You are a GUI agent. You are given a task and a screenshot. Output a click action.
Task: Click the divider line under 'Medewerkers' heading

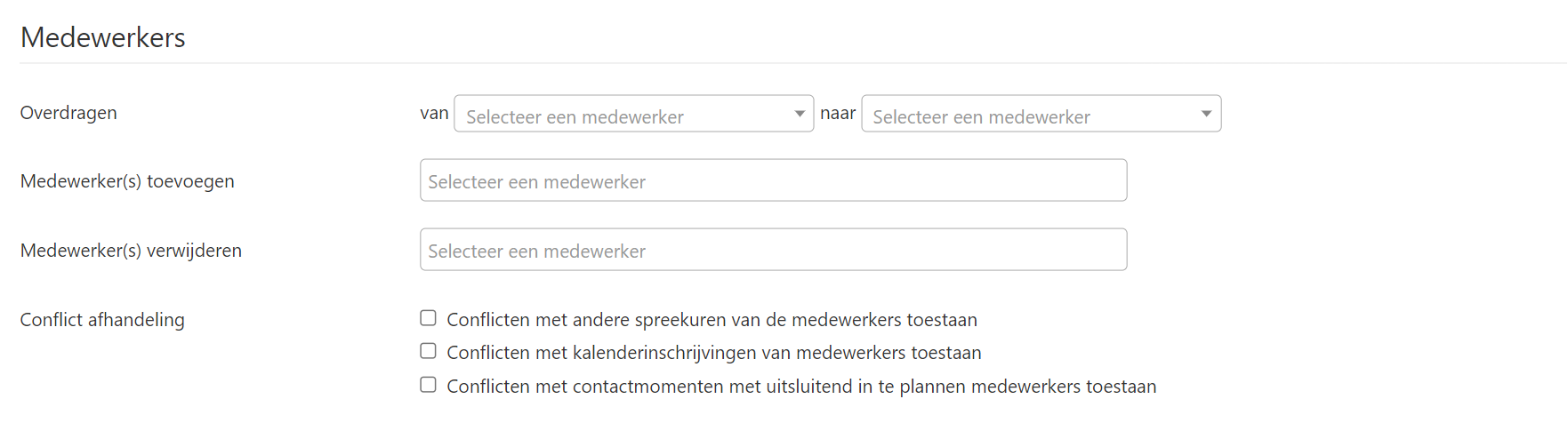click(x=783, y=63)
